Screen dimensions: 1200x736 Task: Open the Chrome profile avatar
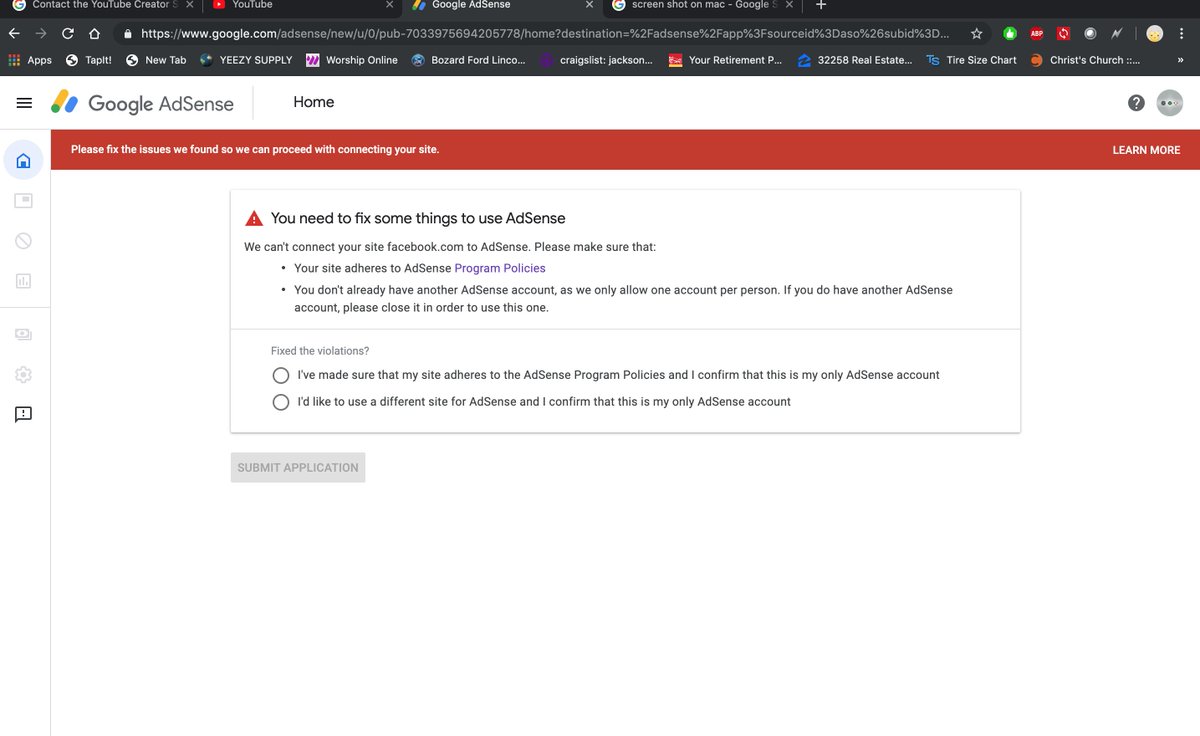(1155, 33)
